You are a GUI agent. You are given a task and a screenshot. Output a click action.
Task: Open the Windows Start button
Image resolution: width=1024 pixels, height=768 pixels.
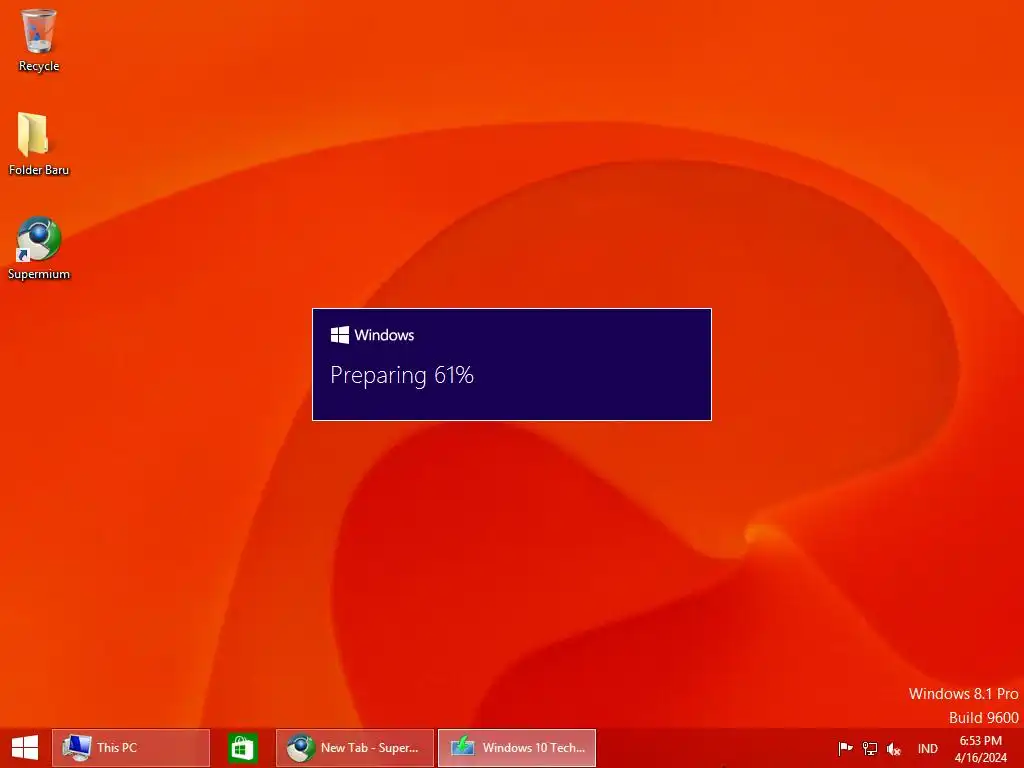[25, 748]
